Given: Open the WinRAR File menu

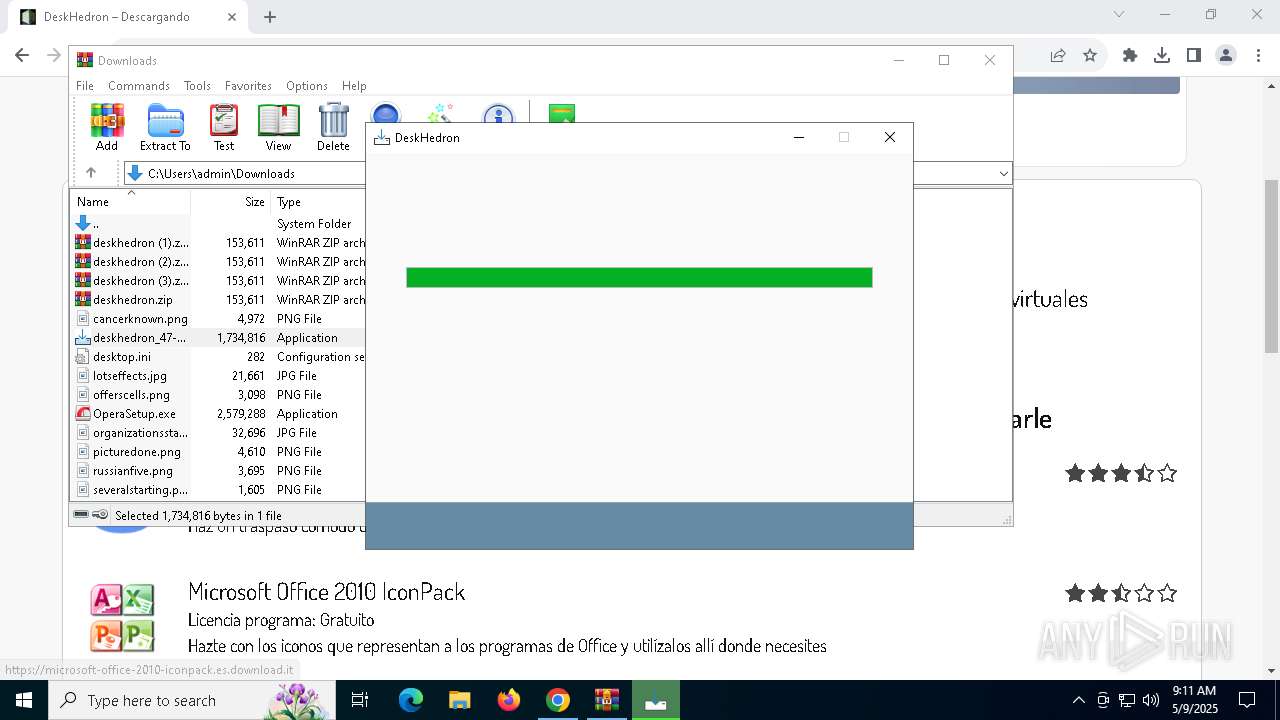Looking at the screenshot, I should click(85, 86).
